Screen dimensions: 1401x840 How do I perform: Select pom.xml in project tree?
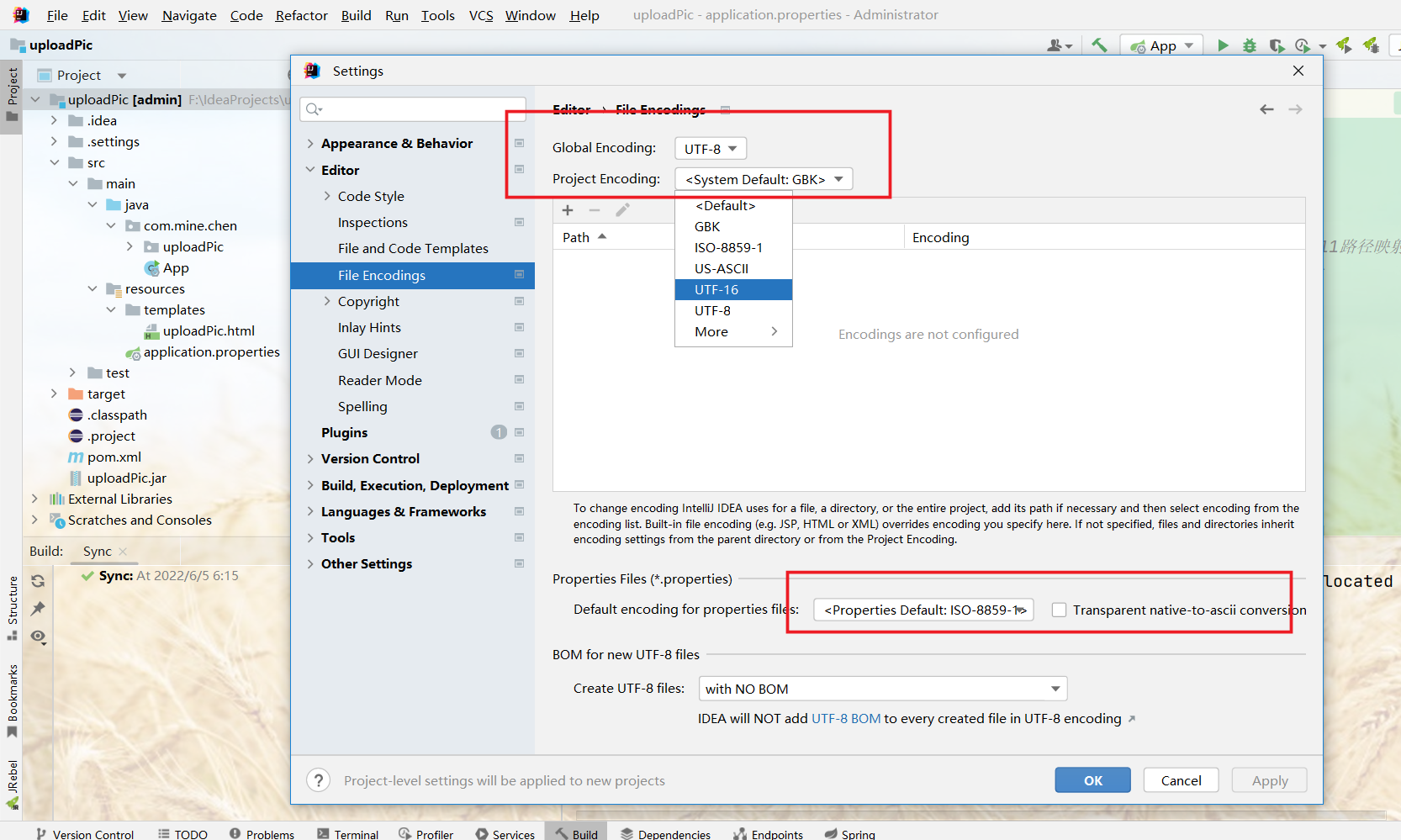pyautogui.click(x=114, y=457)
